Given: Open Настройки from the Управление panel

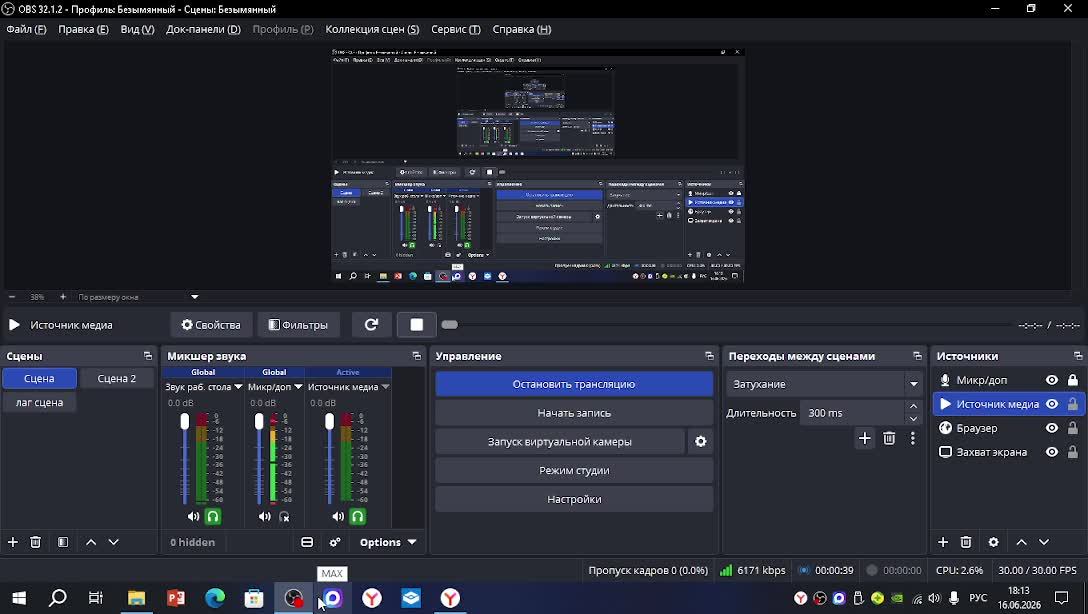Looking at the screenshot, I should point(574,499).
